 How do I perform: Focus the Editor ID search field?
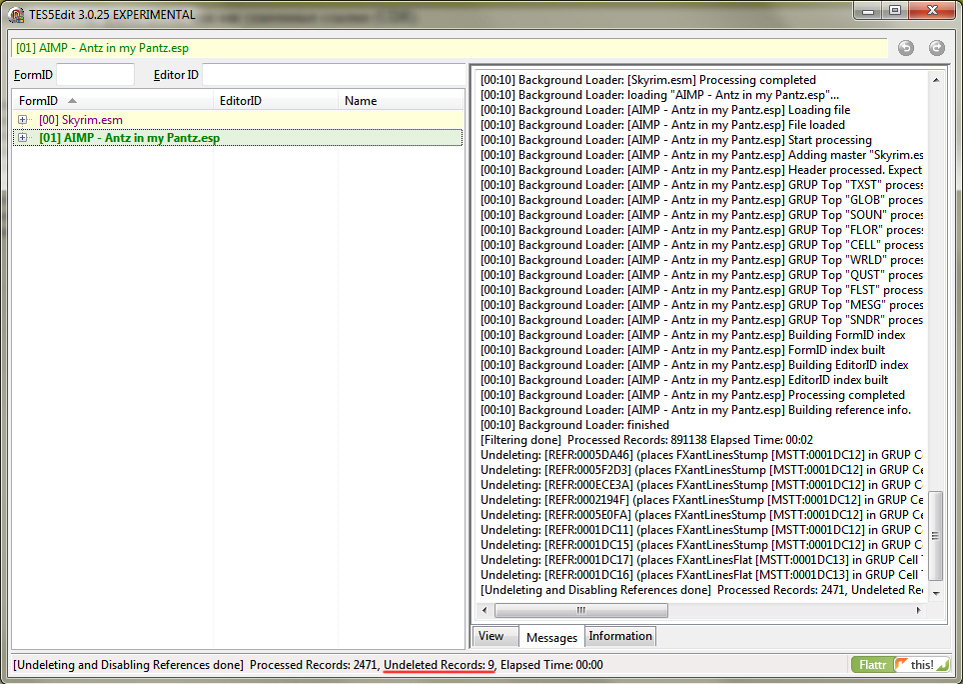(333, 75)
